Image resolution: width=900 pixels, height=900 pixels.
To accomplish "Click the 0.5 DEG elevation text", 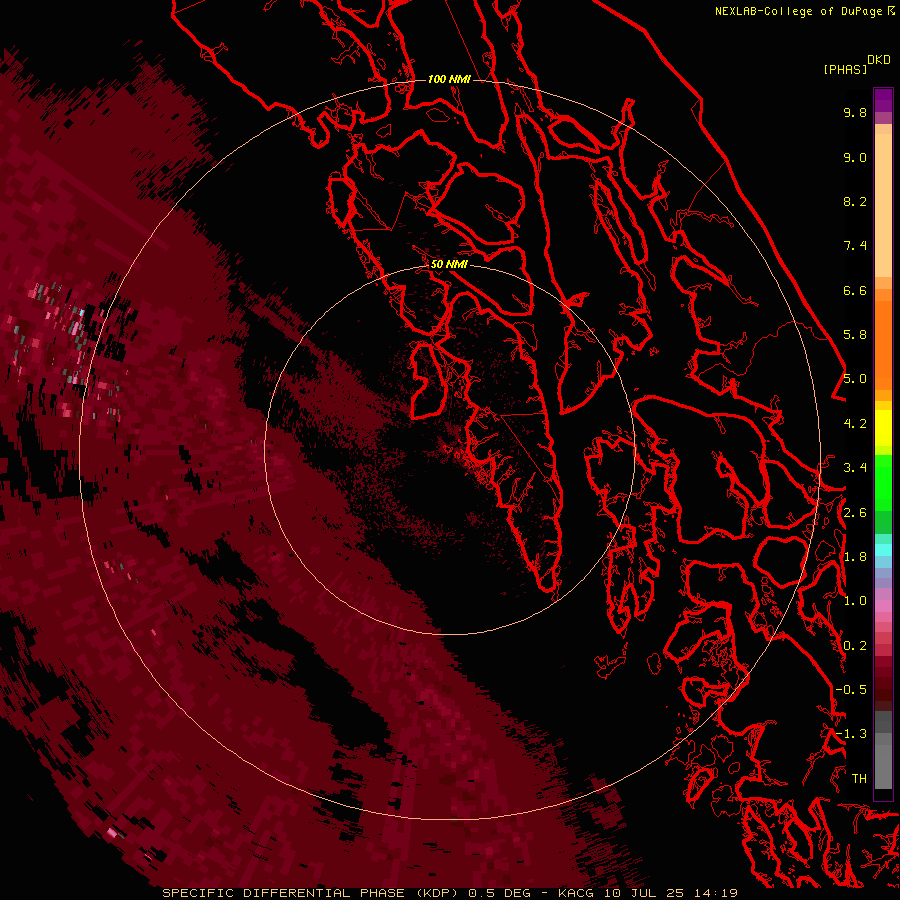I will click(x=501, y=893).
